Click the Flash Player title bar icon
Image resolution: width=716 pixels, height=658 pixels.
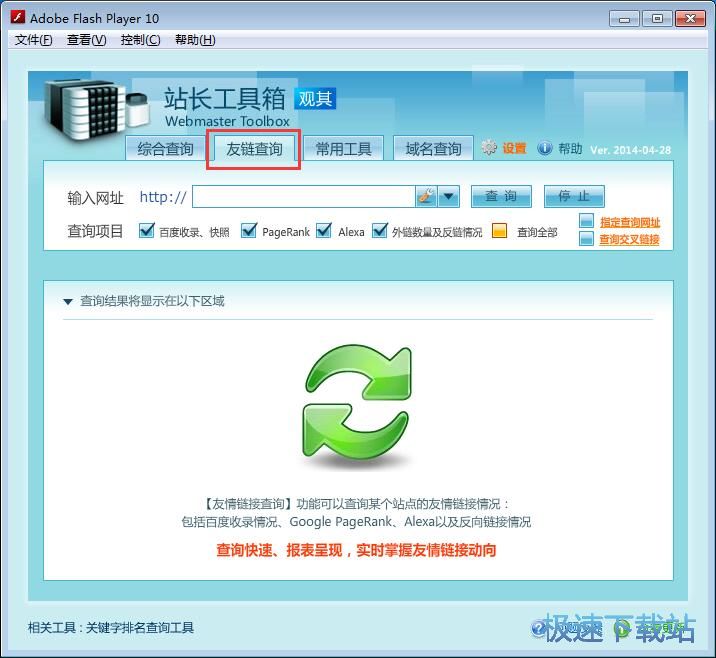[x=16, y=18]
